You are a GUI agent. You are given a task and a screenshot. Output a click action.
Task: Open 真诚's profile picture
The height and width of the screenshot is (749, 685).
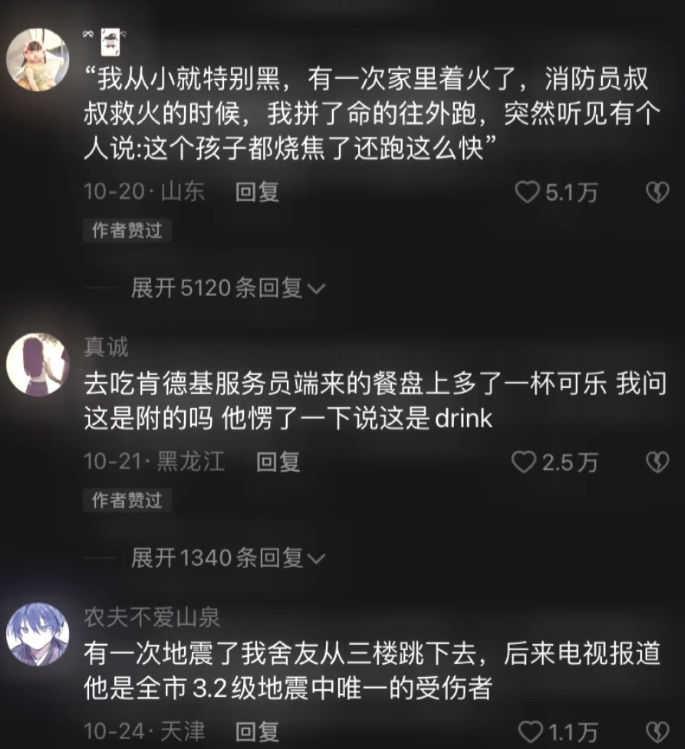click(38, 365)
